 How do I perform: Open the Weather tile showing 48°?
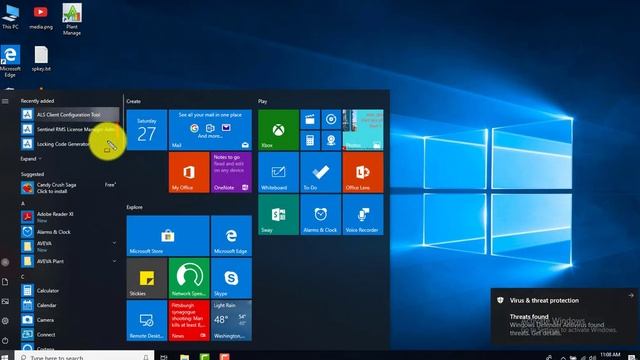point(231,321)
